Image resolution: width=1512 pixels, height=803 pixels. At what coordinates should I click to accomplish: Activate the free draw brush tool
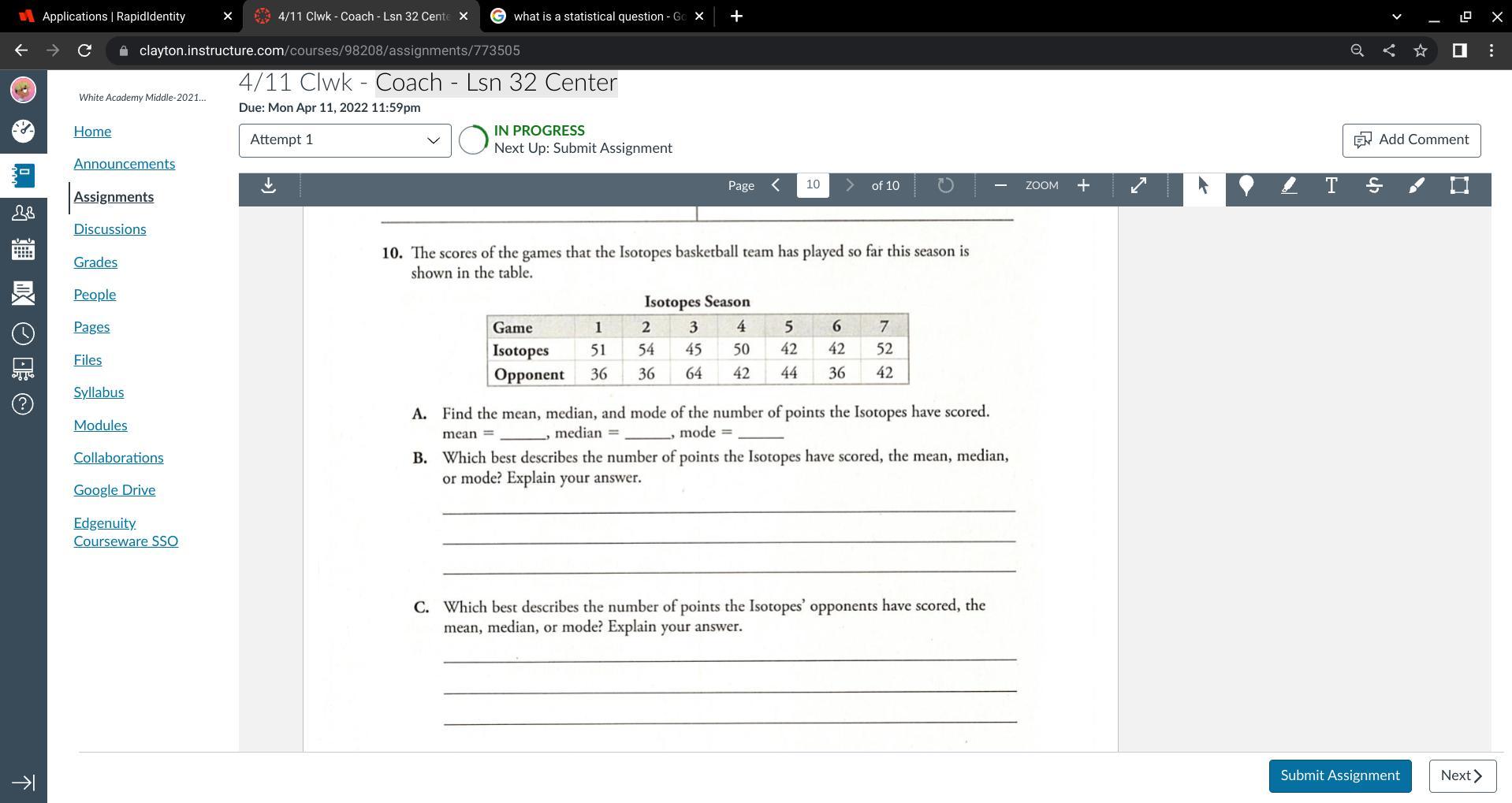(x=1417, y=186)
